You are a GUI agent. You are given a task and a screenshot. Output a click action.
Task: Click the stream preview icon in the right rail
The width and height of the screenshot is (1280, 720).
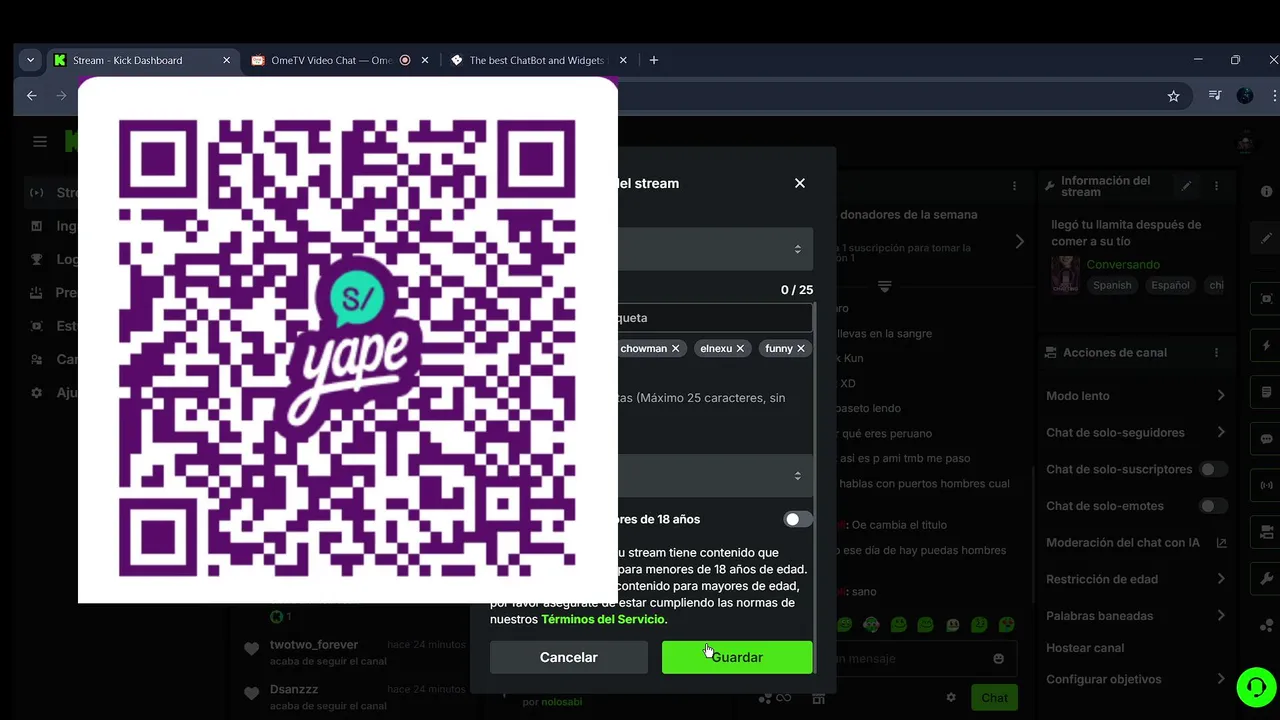1266,298
